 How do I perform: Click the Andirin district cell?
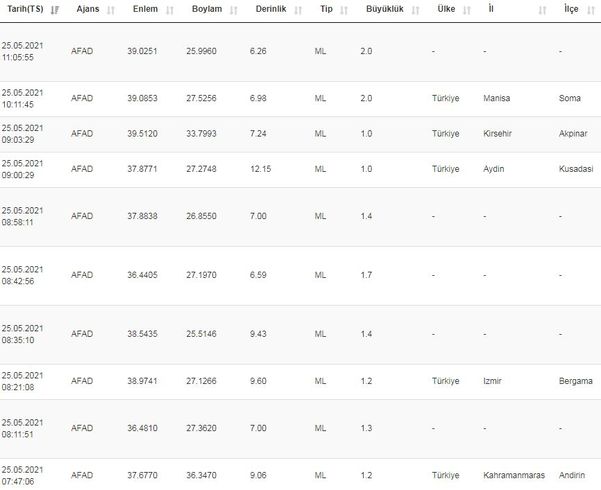(574, 476)
